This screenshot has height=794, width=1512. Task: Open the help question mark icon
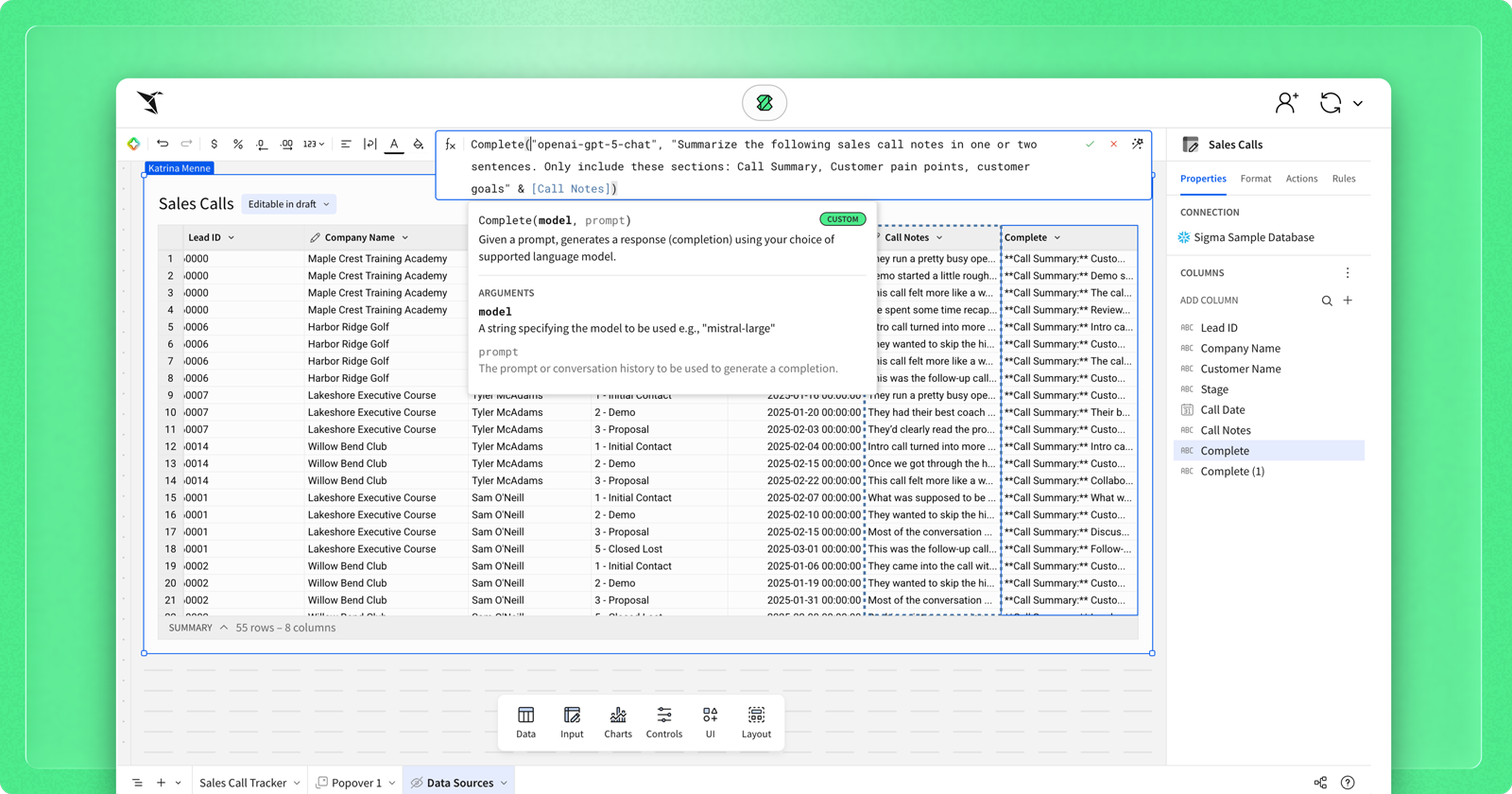click(1348, 783)
